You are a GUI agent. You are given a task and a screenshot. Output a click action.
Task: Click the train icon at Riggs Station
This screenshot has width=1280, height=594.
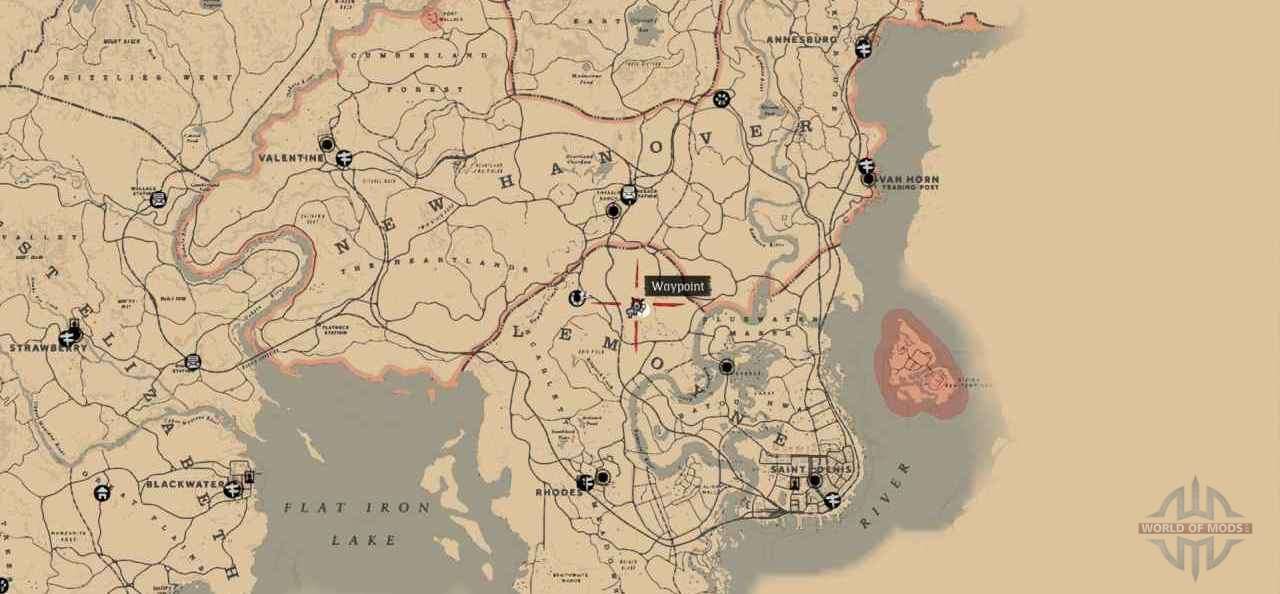[x=193, y=362]
